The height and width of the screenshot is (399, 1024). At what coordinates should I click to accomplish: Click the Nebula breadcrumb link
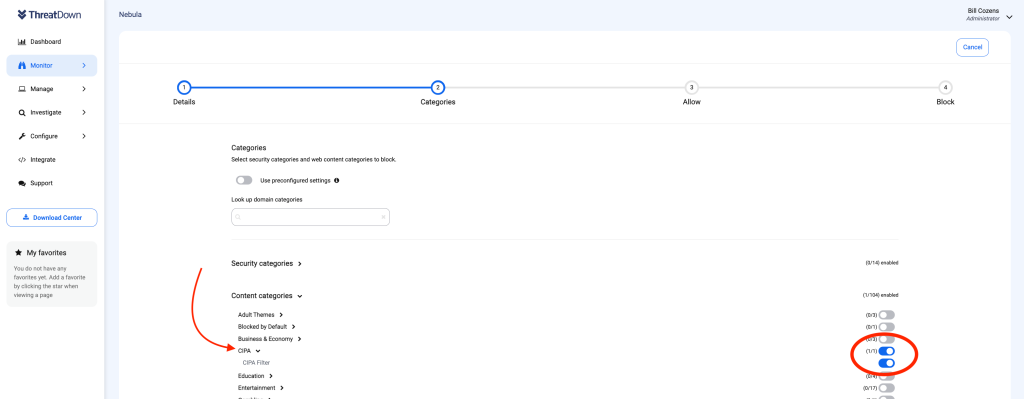[130, 14]
